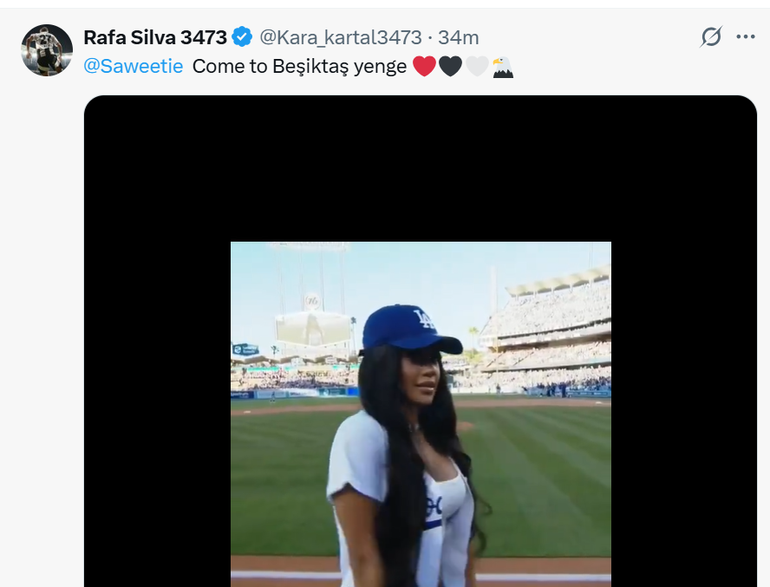Click the red heart emoji

click(424, 67)
